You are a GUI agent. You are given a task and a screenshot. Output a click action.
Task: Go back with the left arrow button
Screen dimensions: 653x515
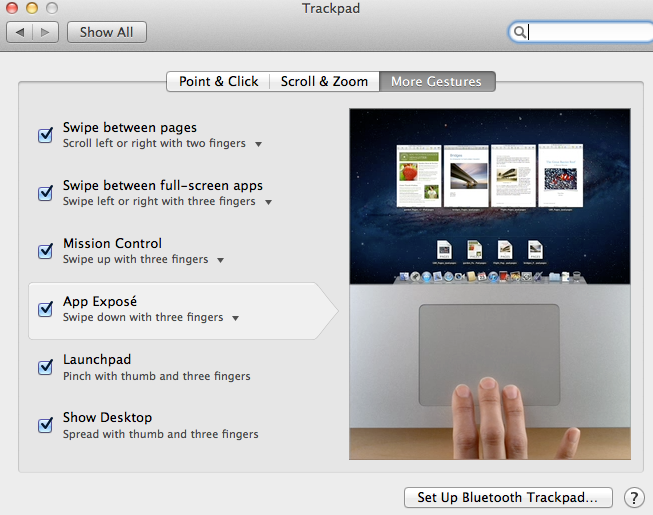[20, 32]
